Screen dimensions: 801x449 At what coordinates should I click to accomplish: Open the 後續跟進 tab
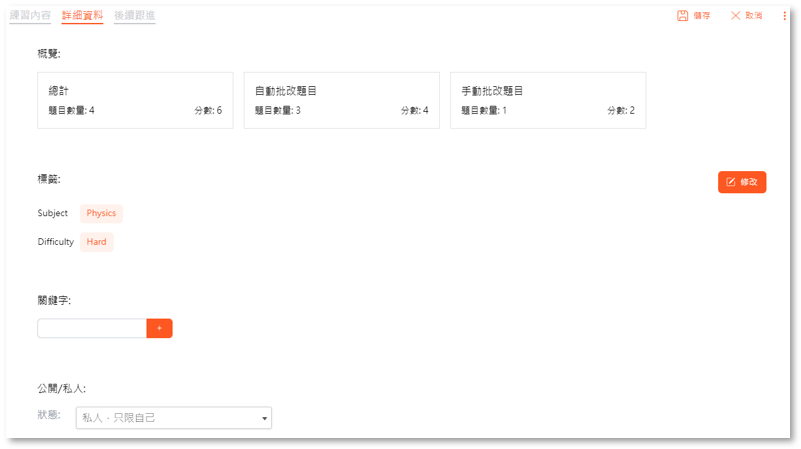point(134,16)
